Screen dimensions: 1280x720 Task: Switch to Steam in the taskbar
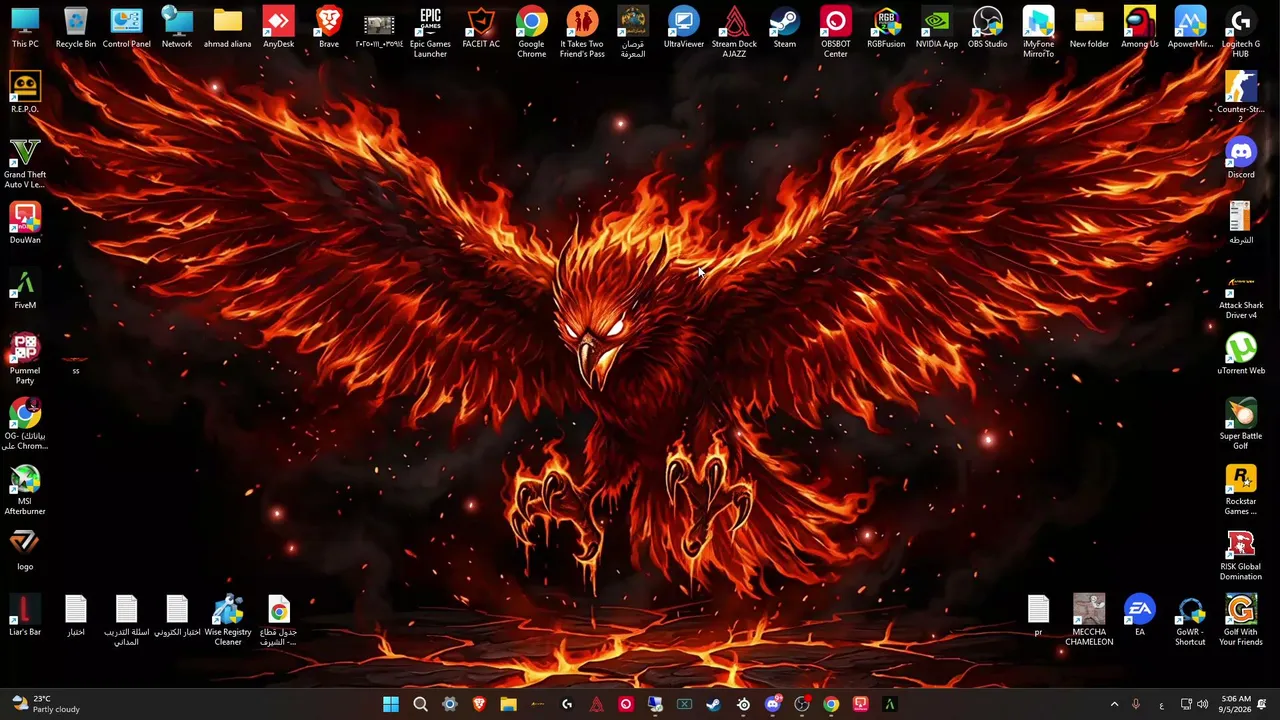click(x=713, y=705)
